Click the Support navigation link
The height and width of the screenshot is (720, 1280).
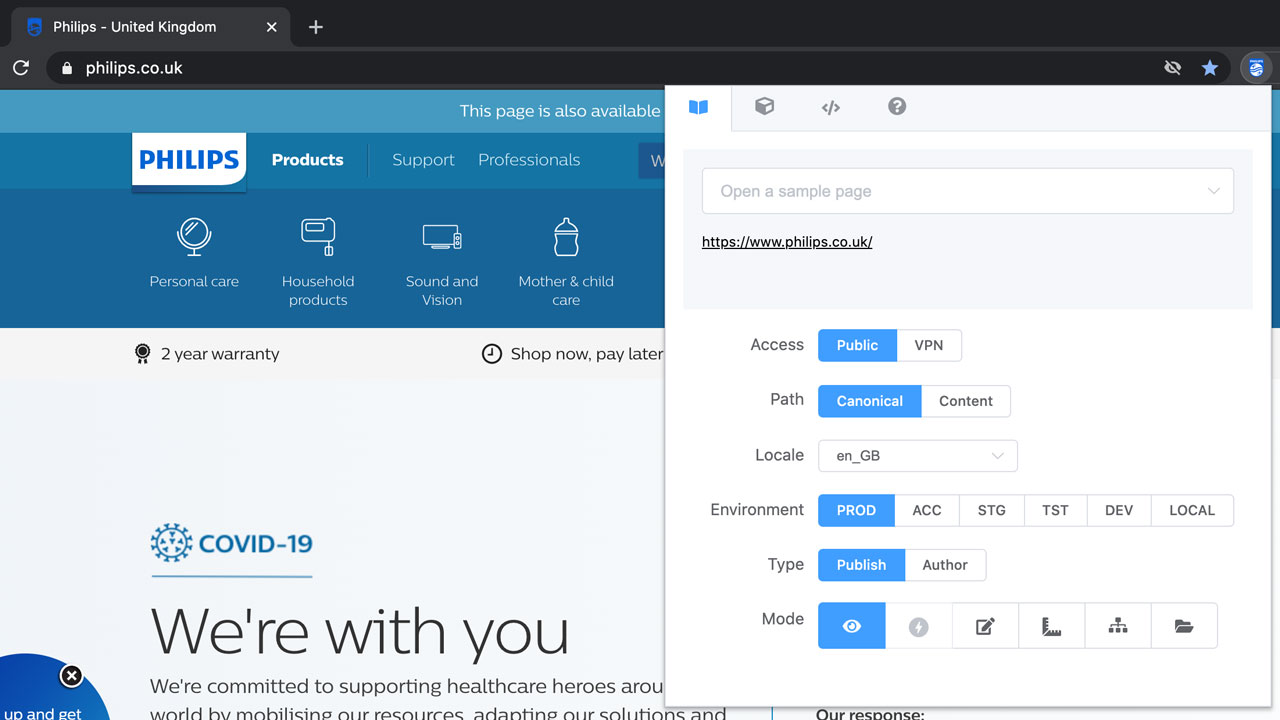pyautogui.click(x=423, y=160)
